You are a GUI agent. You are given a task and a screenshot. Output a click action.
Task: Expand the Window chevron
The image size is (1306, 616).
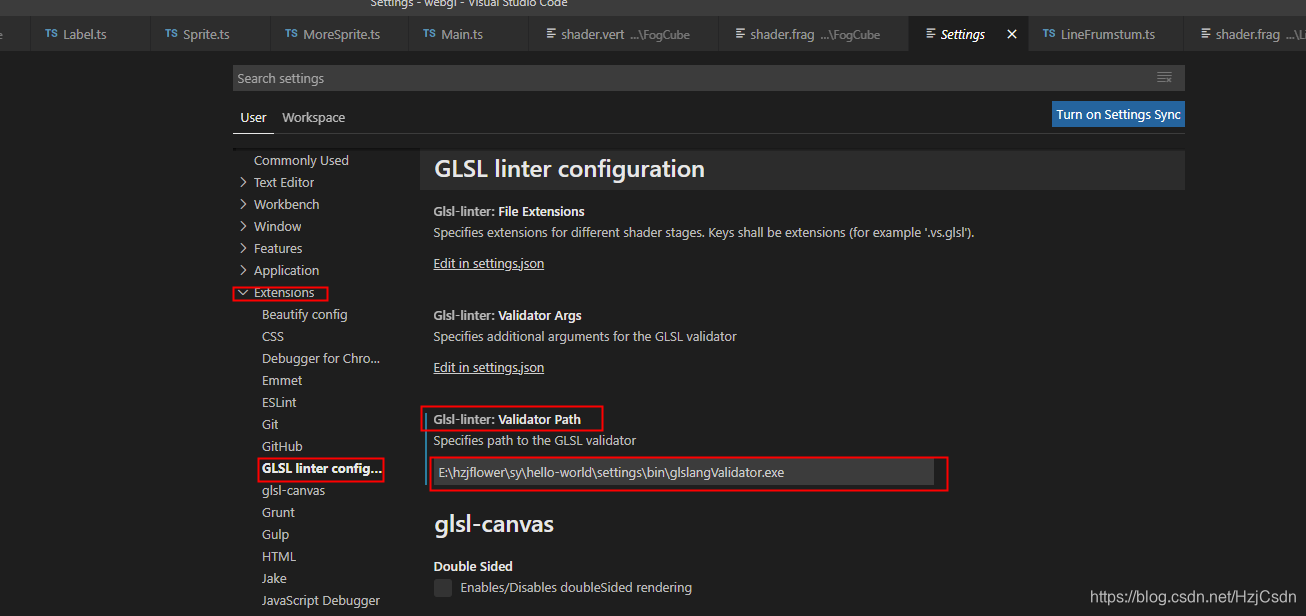243,226
